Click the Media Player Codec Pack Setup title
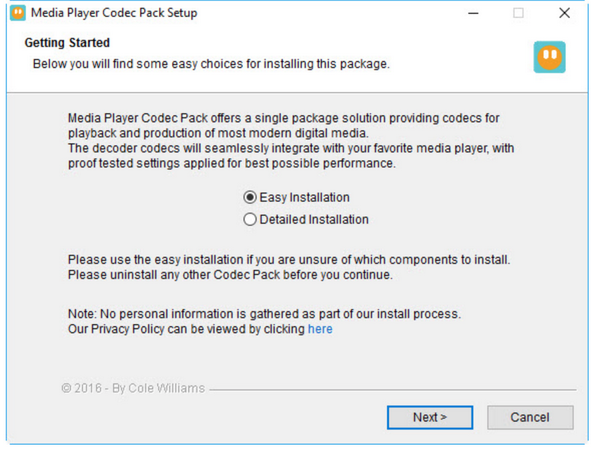Viewport: 600px width, 458px height. (x=114, y=13)
